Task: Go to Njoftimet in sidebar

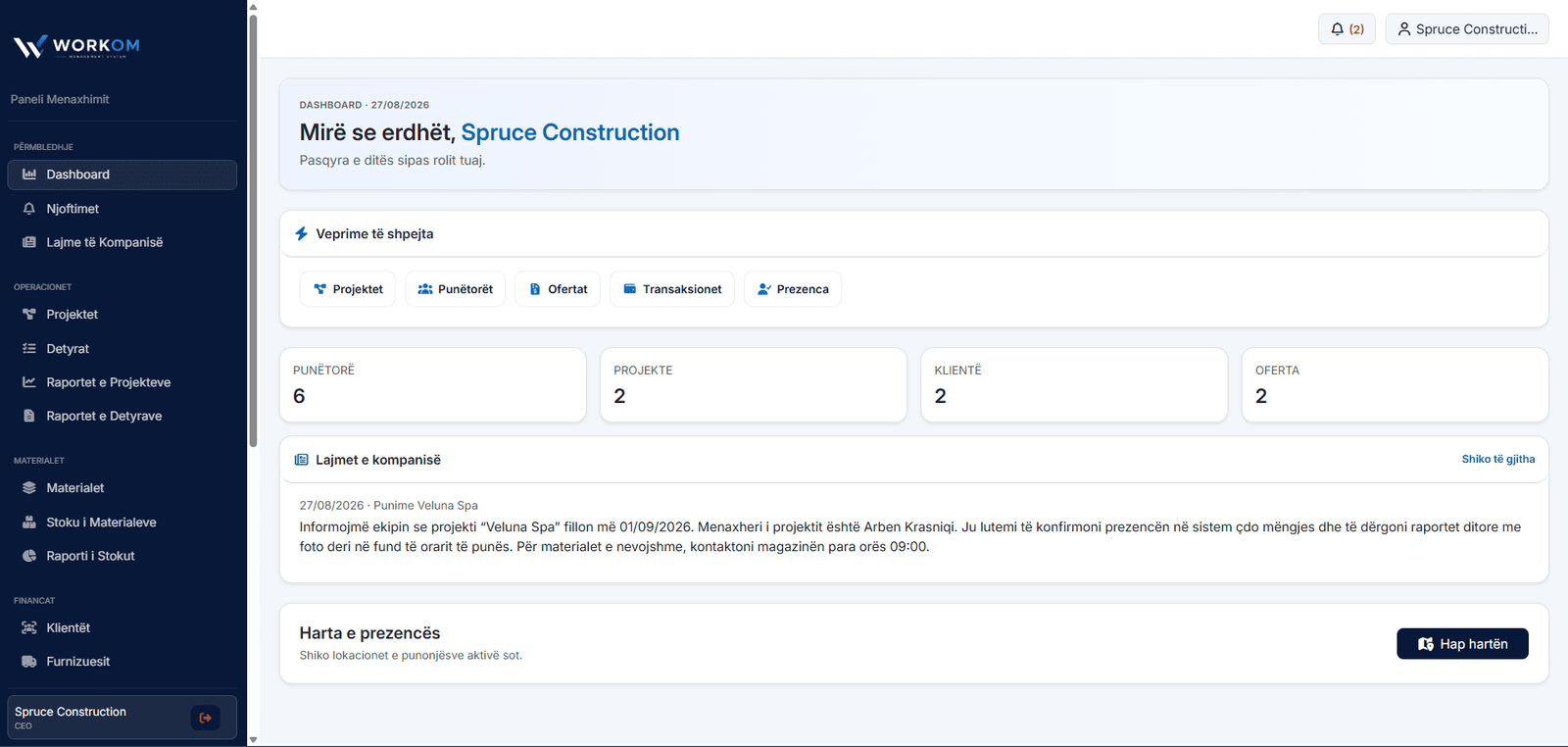Action: coord(122,209)
